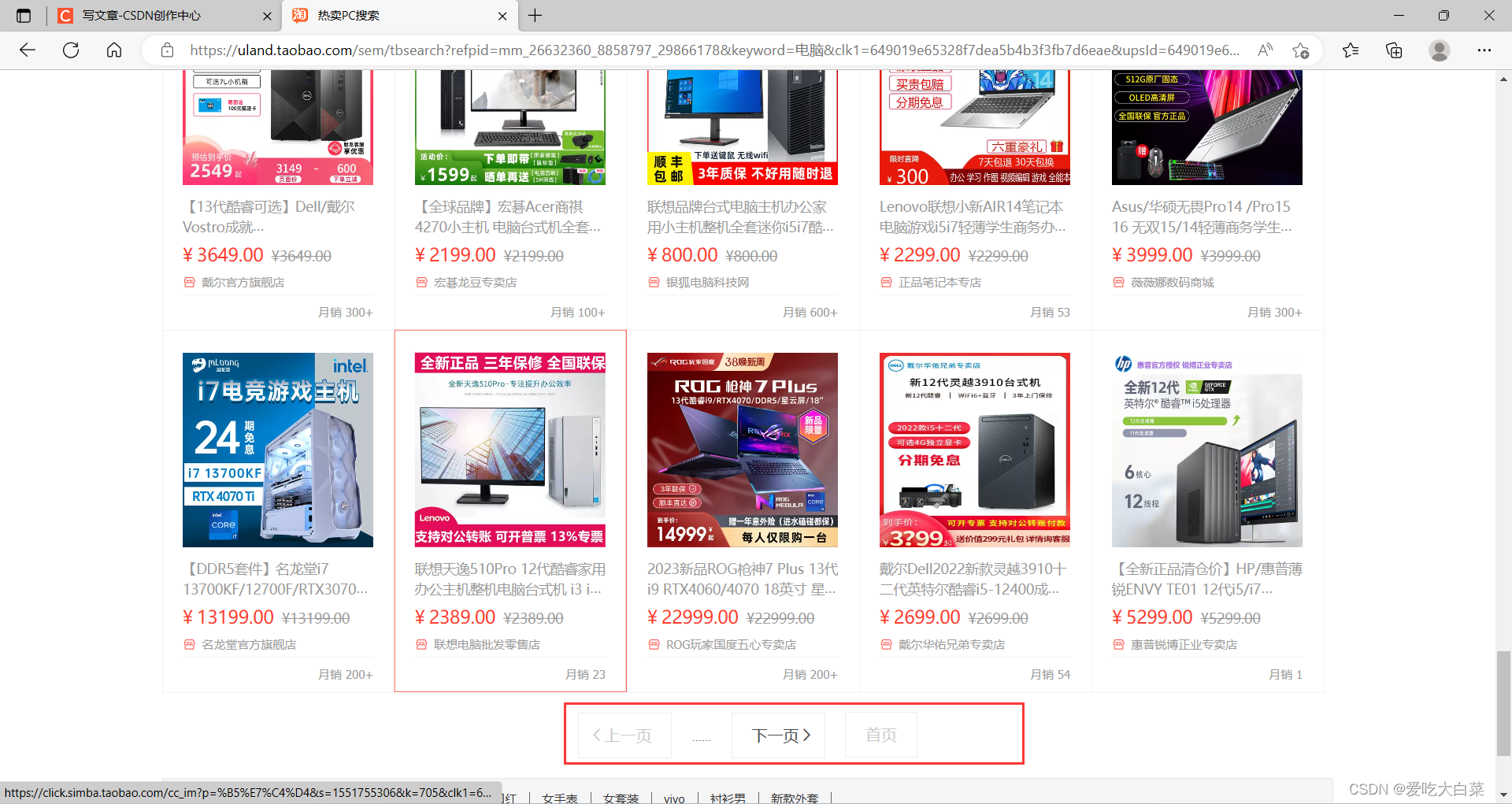Open browser settings and more menu
The image size is (1512, 804).
coord(1484,50)
